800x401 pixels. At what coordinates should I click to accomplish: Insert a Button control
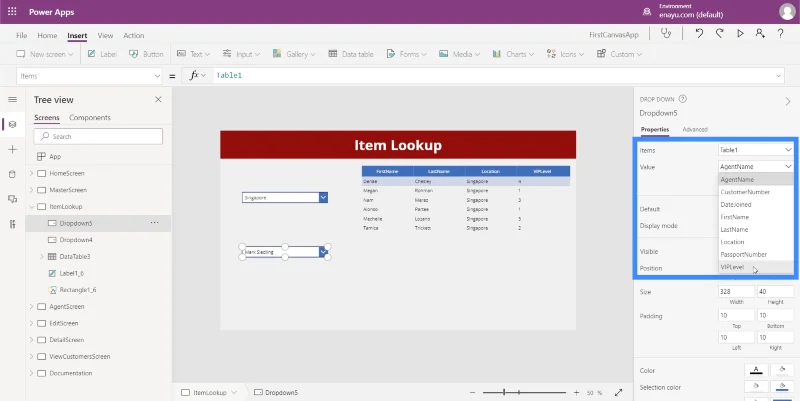coord(146,54)
